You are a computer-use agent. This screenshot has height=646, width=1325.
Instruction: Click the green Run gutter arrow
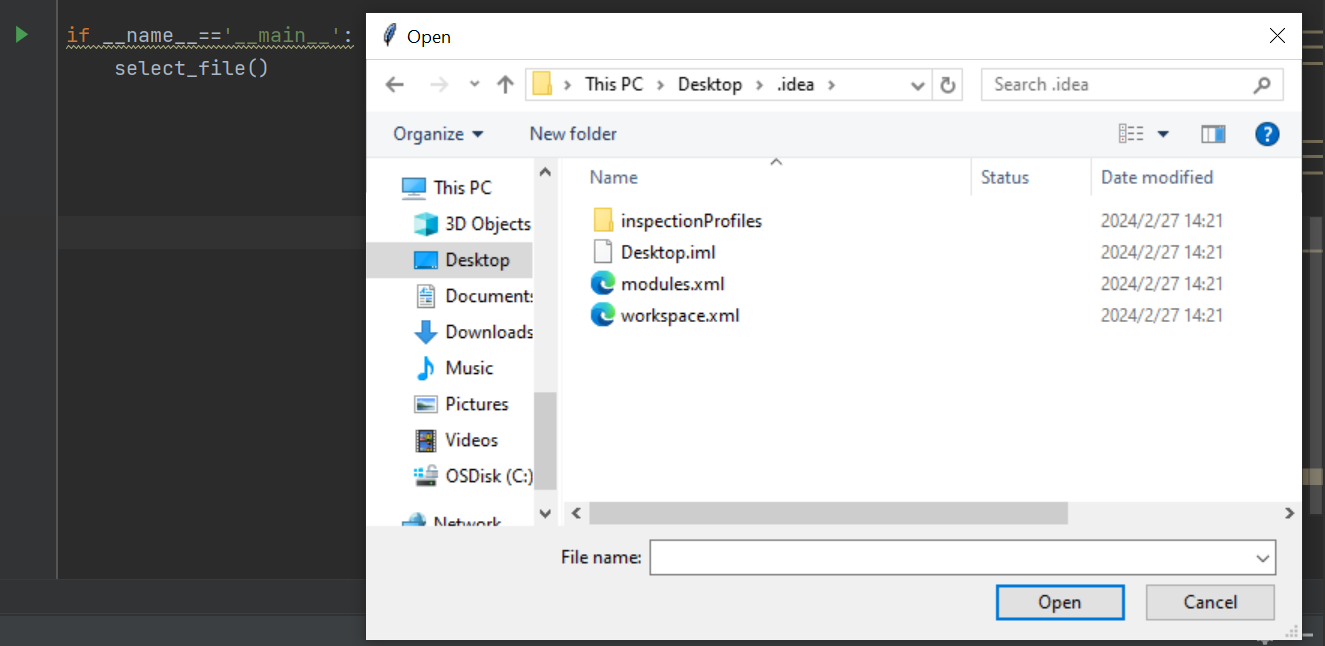click(x=21, y=35)
